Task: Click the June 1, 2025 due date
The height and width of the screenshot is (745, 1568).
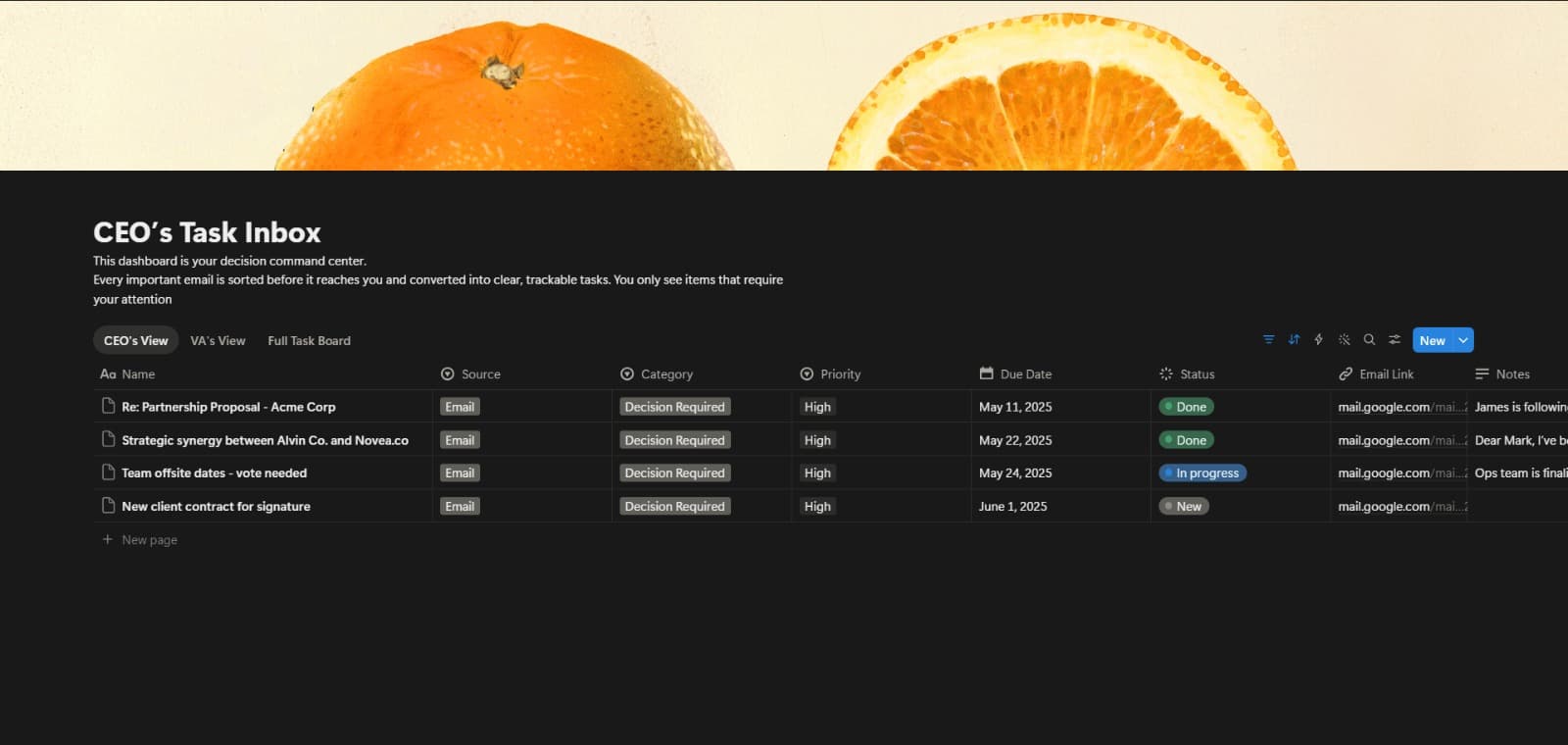Action: click(x=1012, y=506)
